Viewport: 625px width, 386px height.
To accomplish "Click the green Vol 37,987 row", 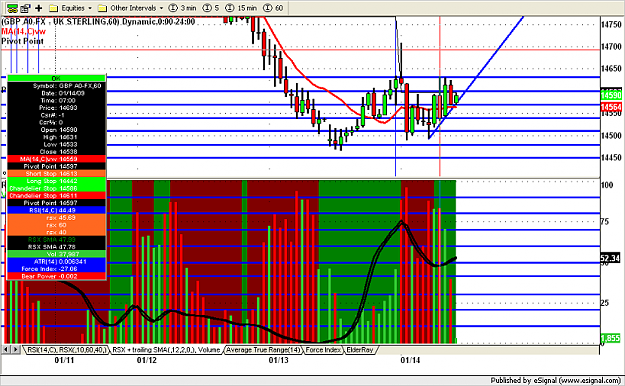I will click(x=56, y=254).
